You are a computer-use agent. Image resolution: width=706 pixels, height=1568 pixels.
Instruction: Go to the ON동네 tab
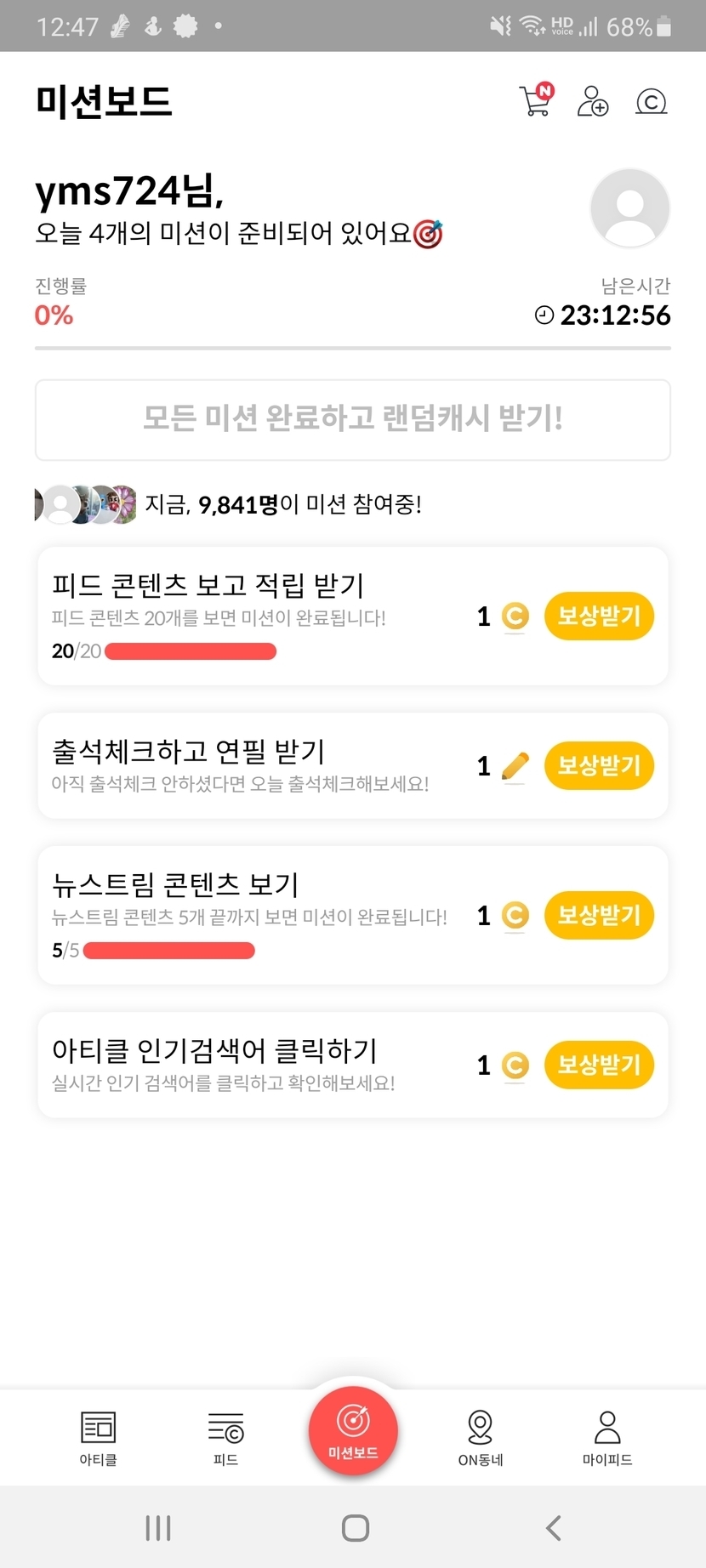pyautogui.click(x=481, y=1439)
